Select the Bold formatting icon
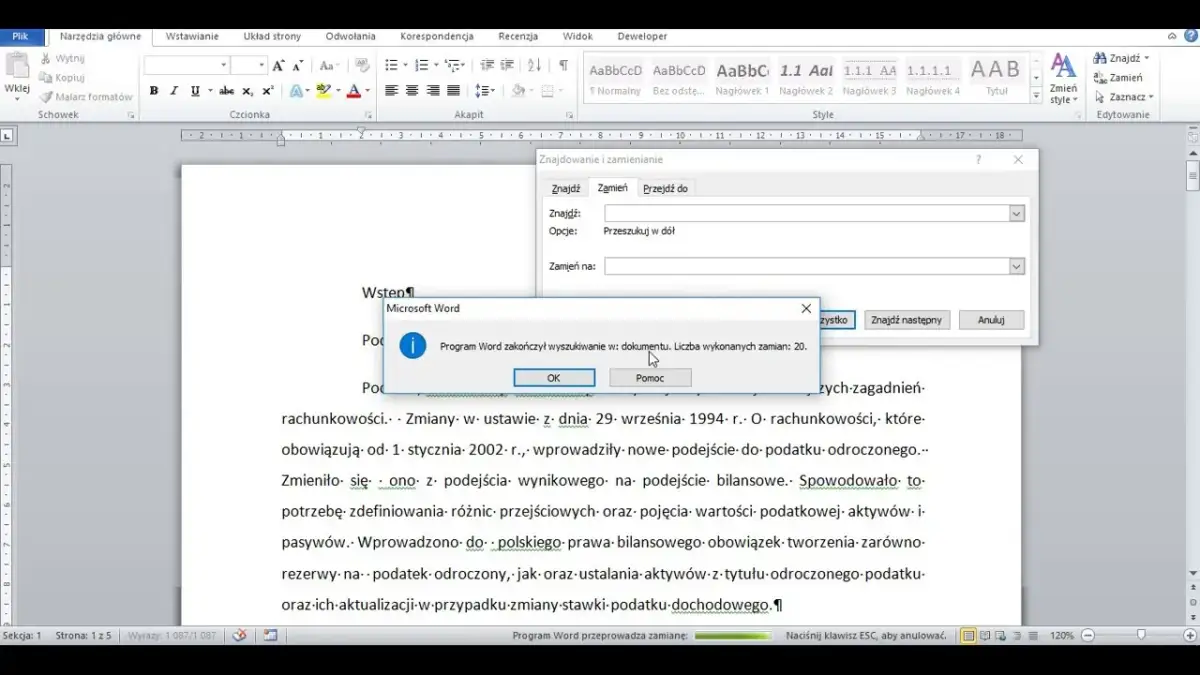This screenshot has width=1200, height=675. coord(153,90)
